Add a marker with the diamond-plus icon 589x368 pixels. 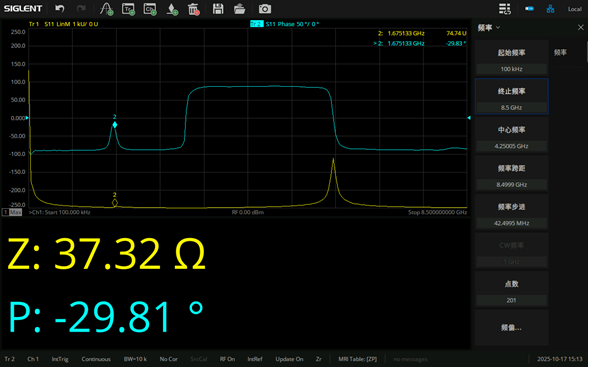click(172, 9)
